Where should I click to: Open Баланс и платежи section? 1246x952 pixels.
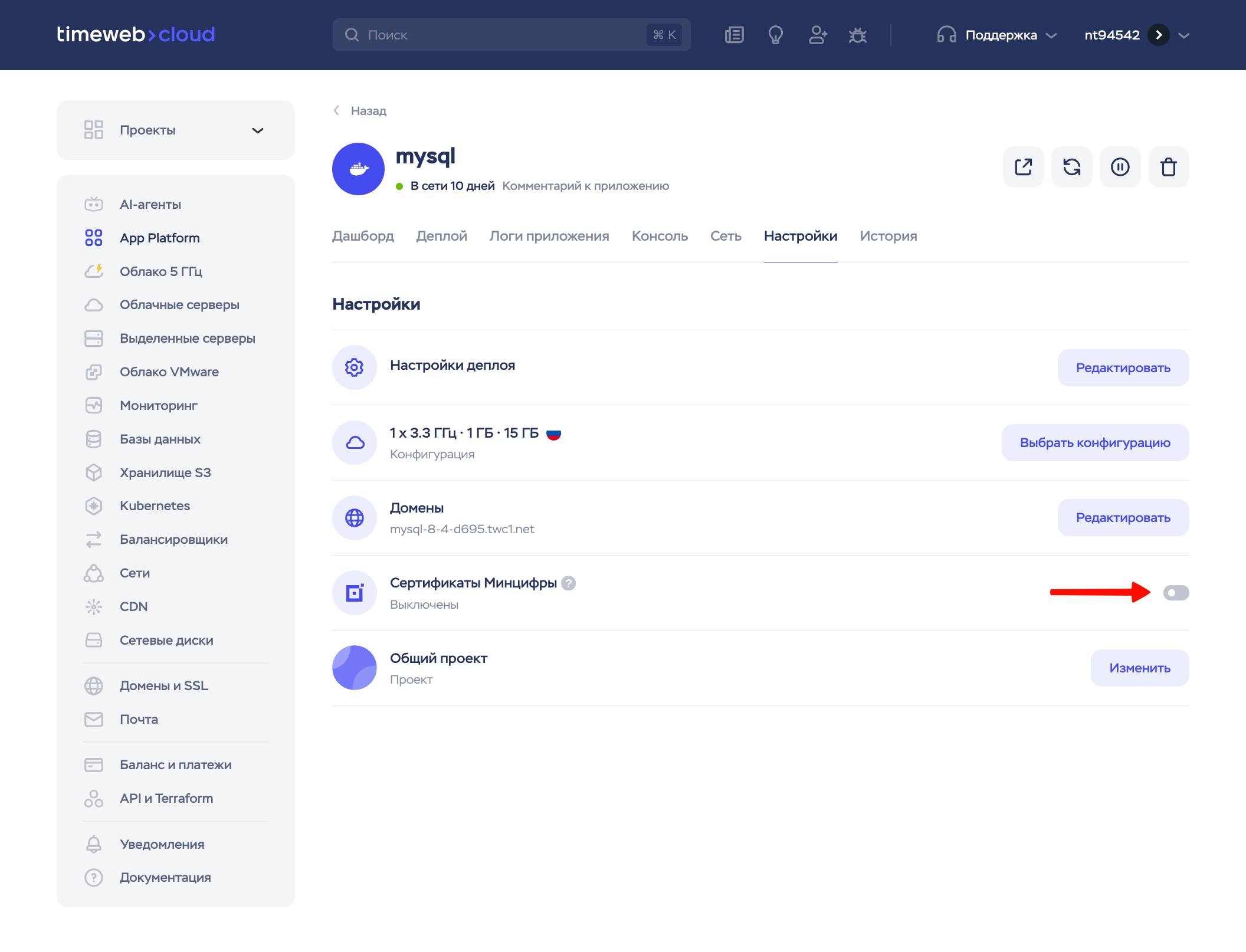(x=176, y=764)
